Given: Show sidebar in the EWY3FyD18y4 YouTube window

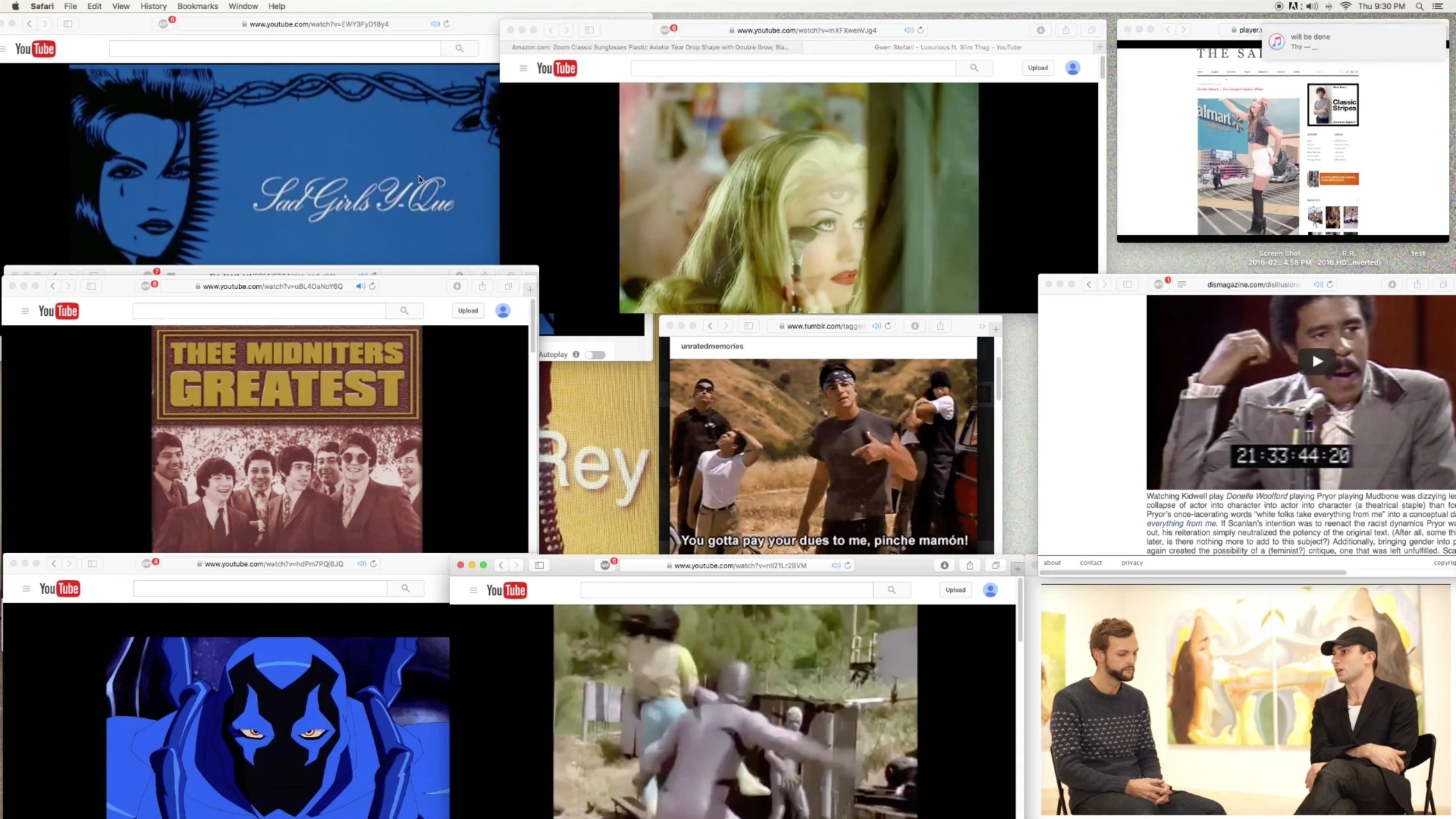Looking at the screenshot, I should pyautogui.click(x=68, y=24).
